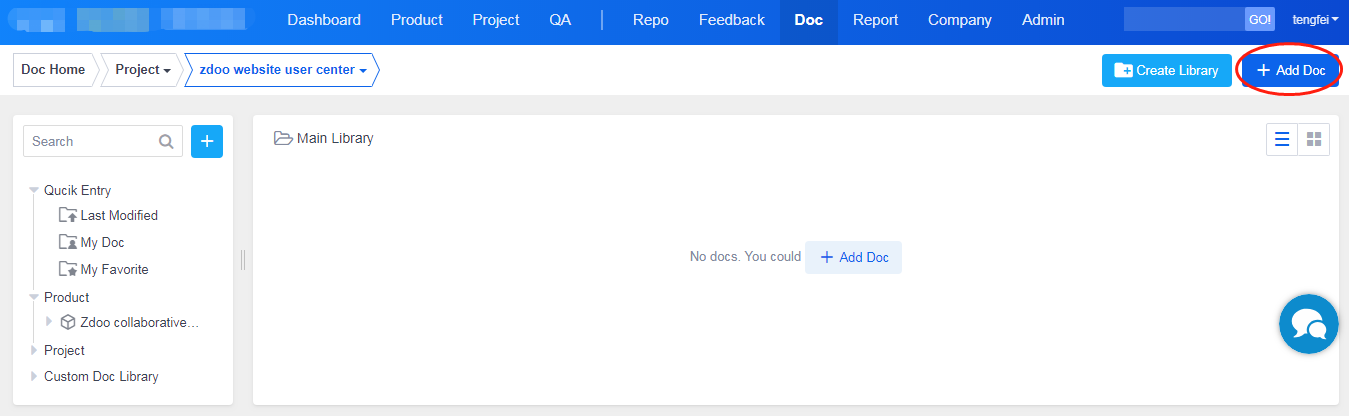Screen dimensions: 1349x416
Task: Open Last Modified folder in Quick Entry
Action: tap(118, 215)
